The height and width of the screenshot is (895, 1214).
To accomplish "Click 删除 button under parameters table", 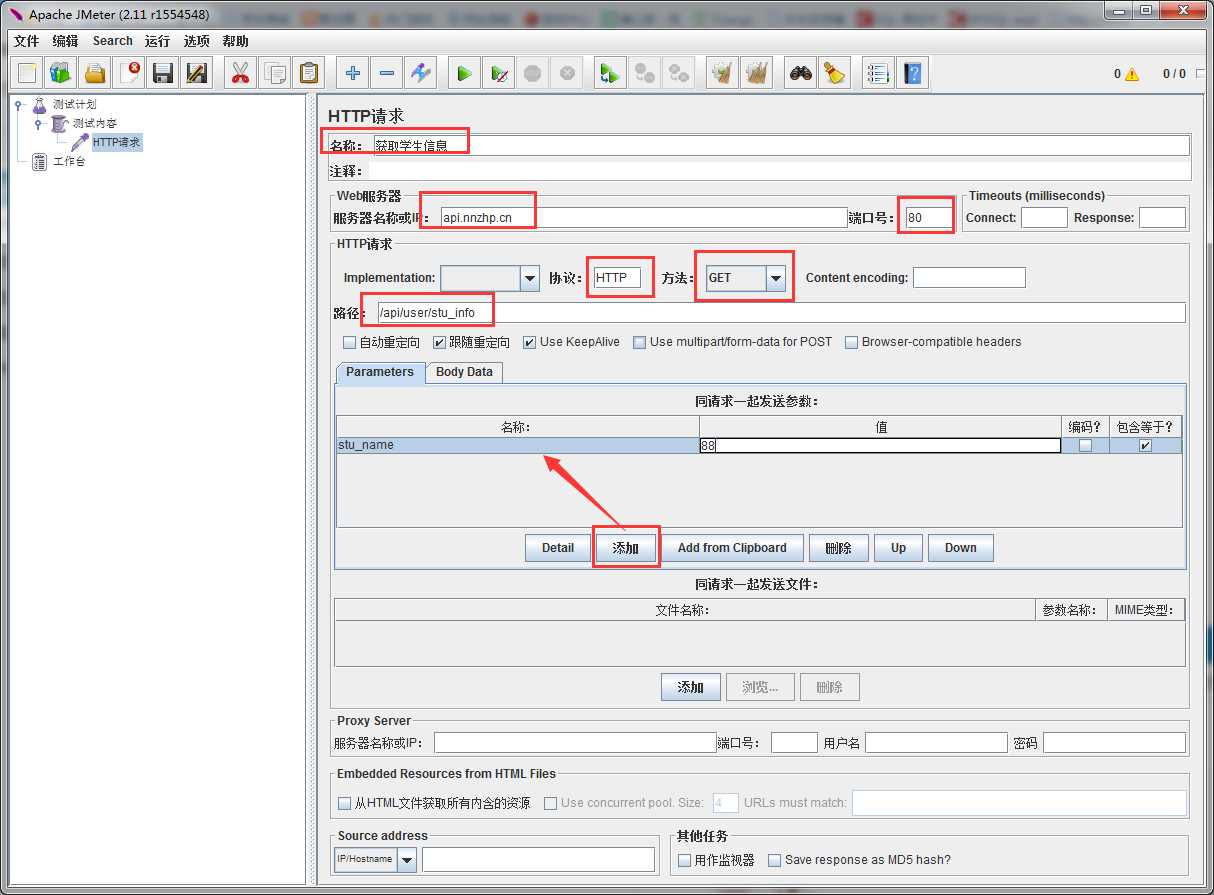I will pos(839,548).
